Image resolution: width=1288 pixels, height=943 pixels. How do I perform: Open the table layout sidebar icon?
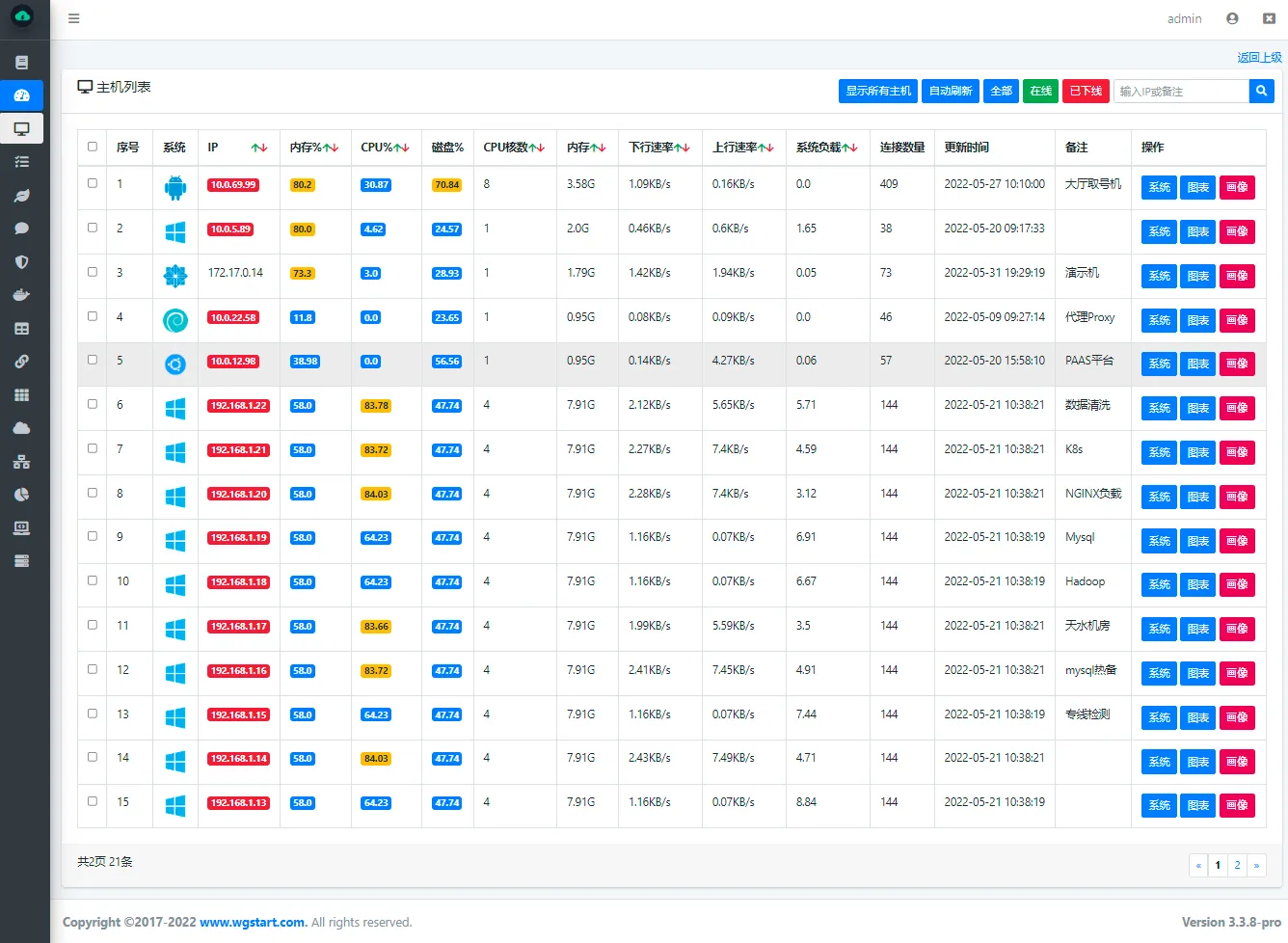[x=21, y=329]
